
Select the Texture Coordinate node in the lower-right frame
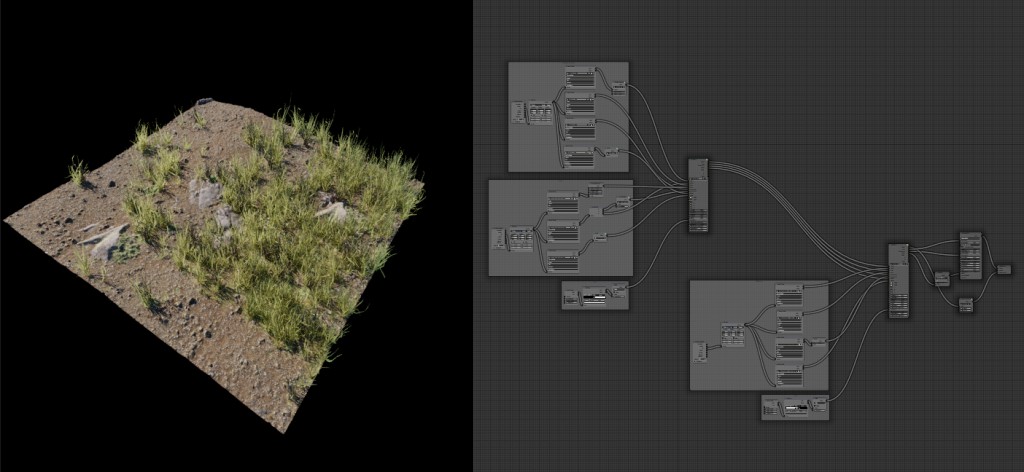click(x=700, y=352)
